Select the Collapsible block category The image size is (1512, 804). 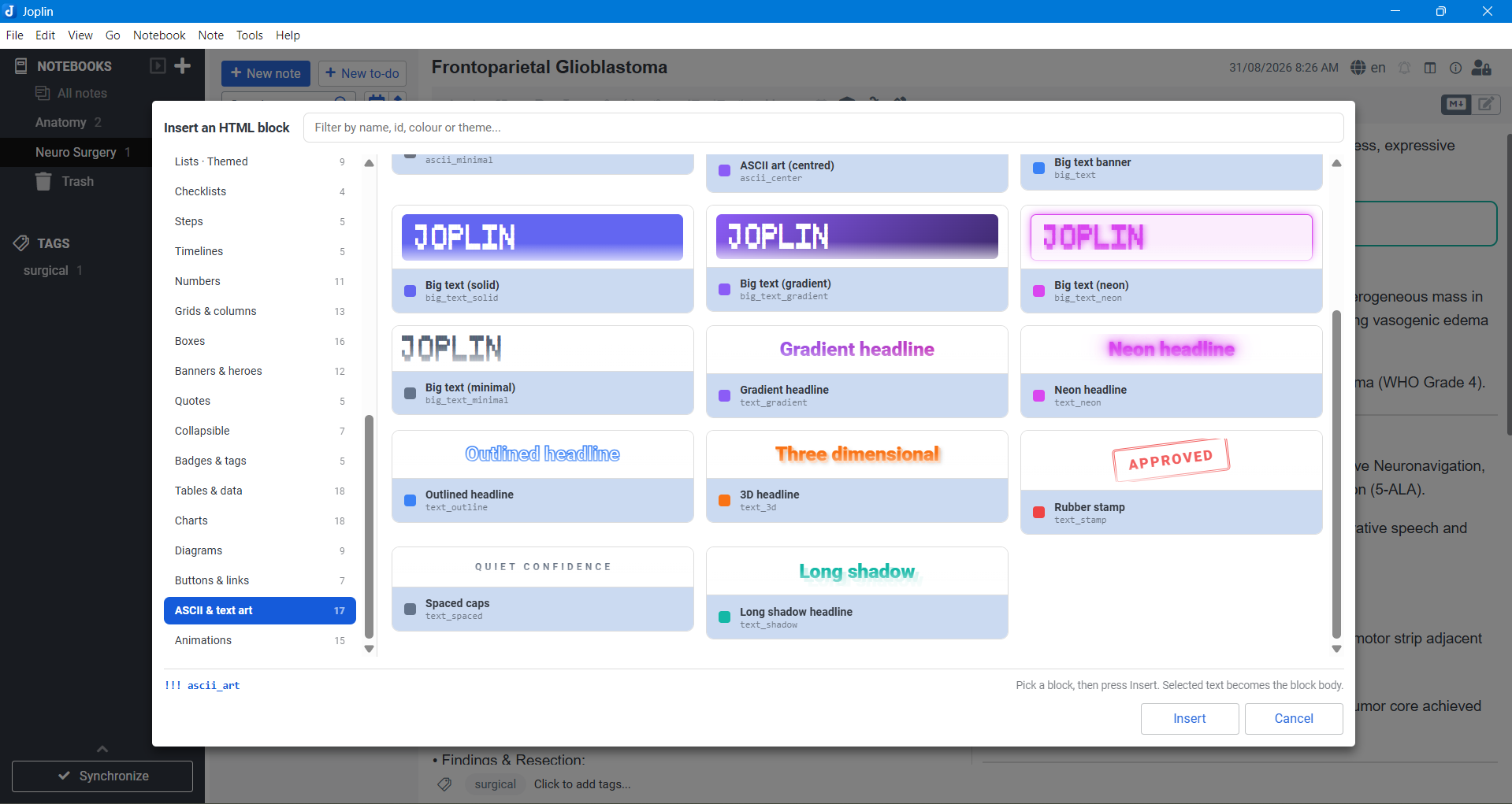pyautogui.click(x=260, y=431)
